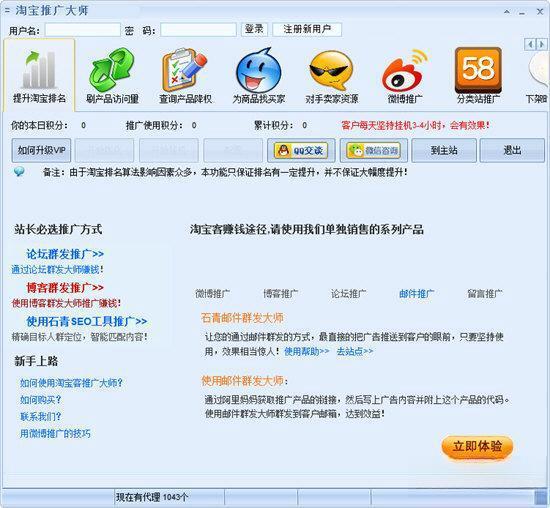Open the 提升淘宝排名 chart icon tab

pyautogui.click(x=39, y=75)
